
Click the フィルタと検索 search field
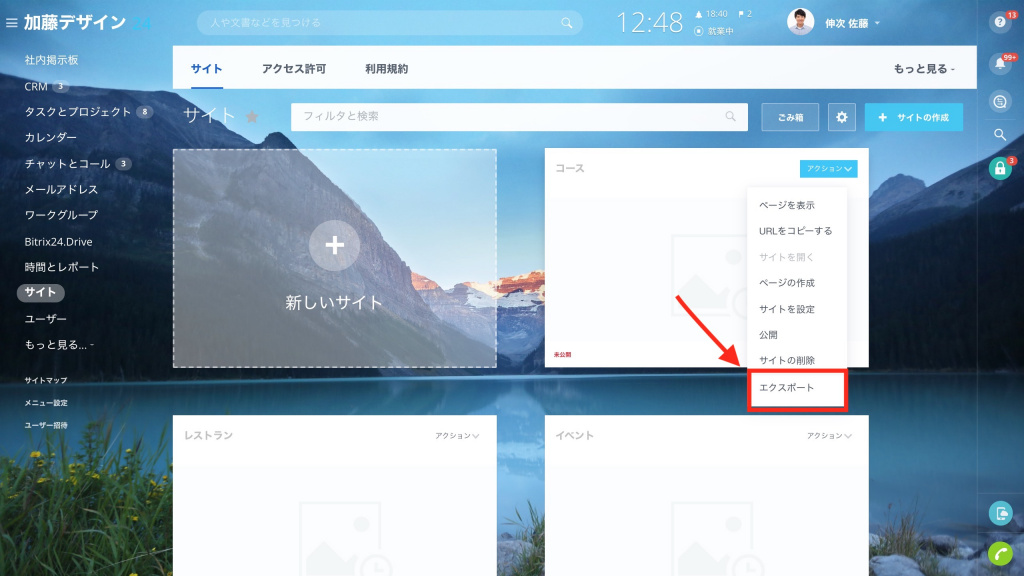coord(510,117)
